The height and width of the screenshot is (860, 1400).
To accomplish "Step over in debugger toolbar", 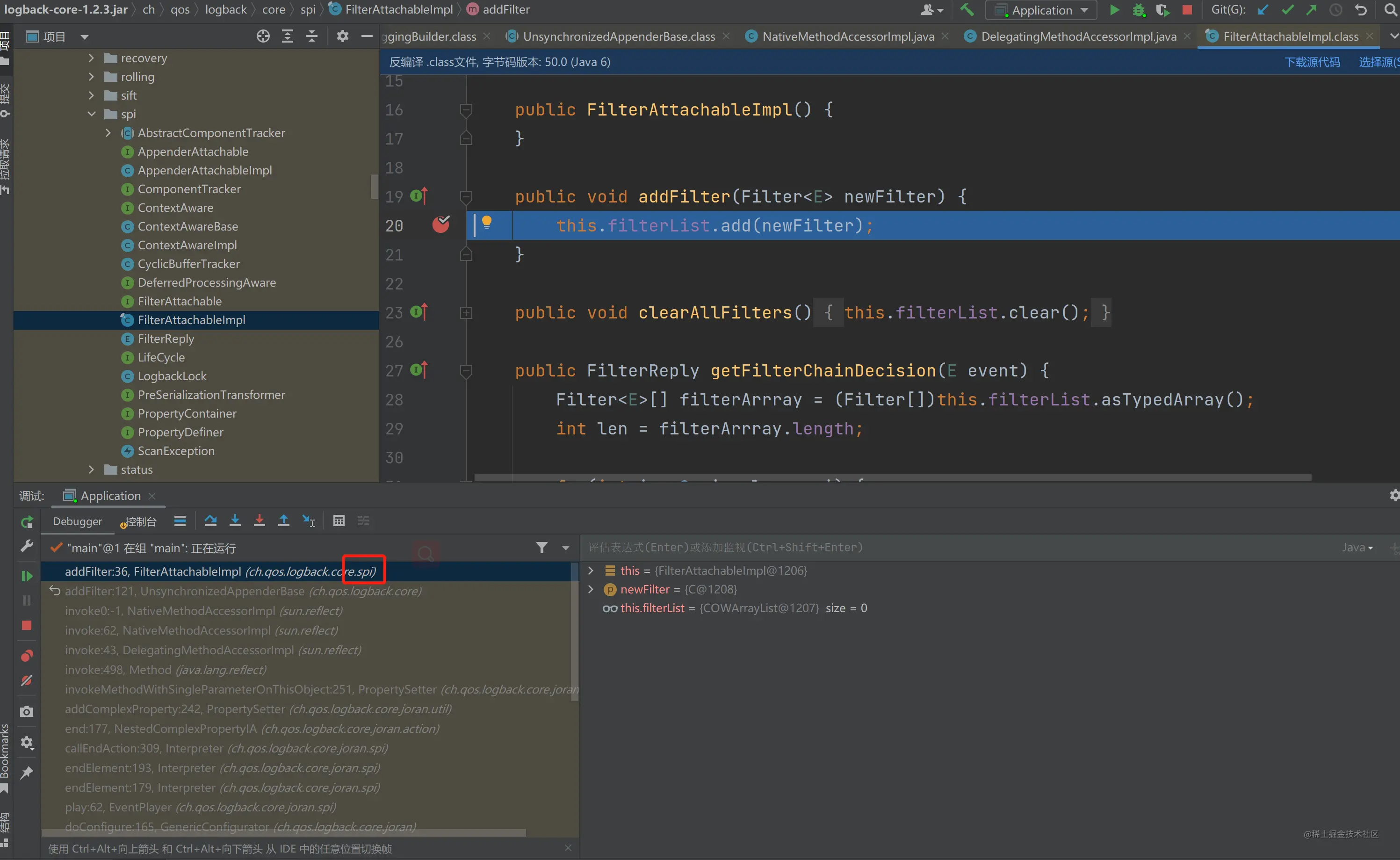I will 210,520.
